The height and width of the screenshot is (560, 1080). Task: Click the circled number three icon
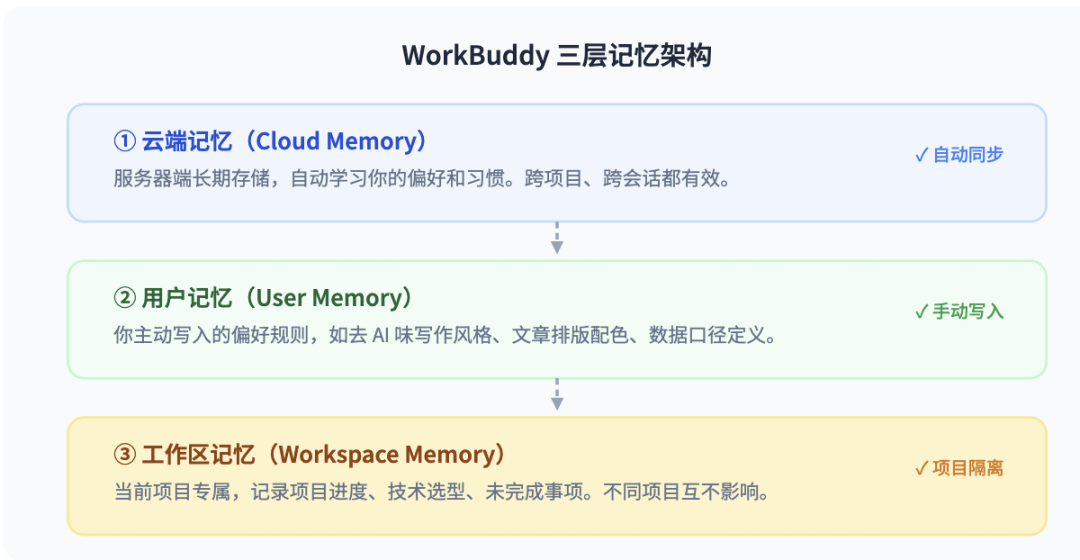coord(125,455)
